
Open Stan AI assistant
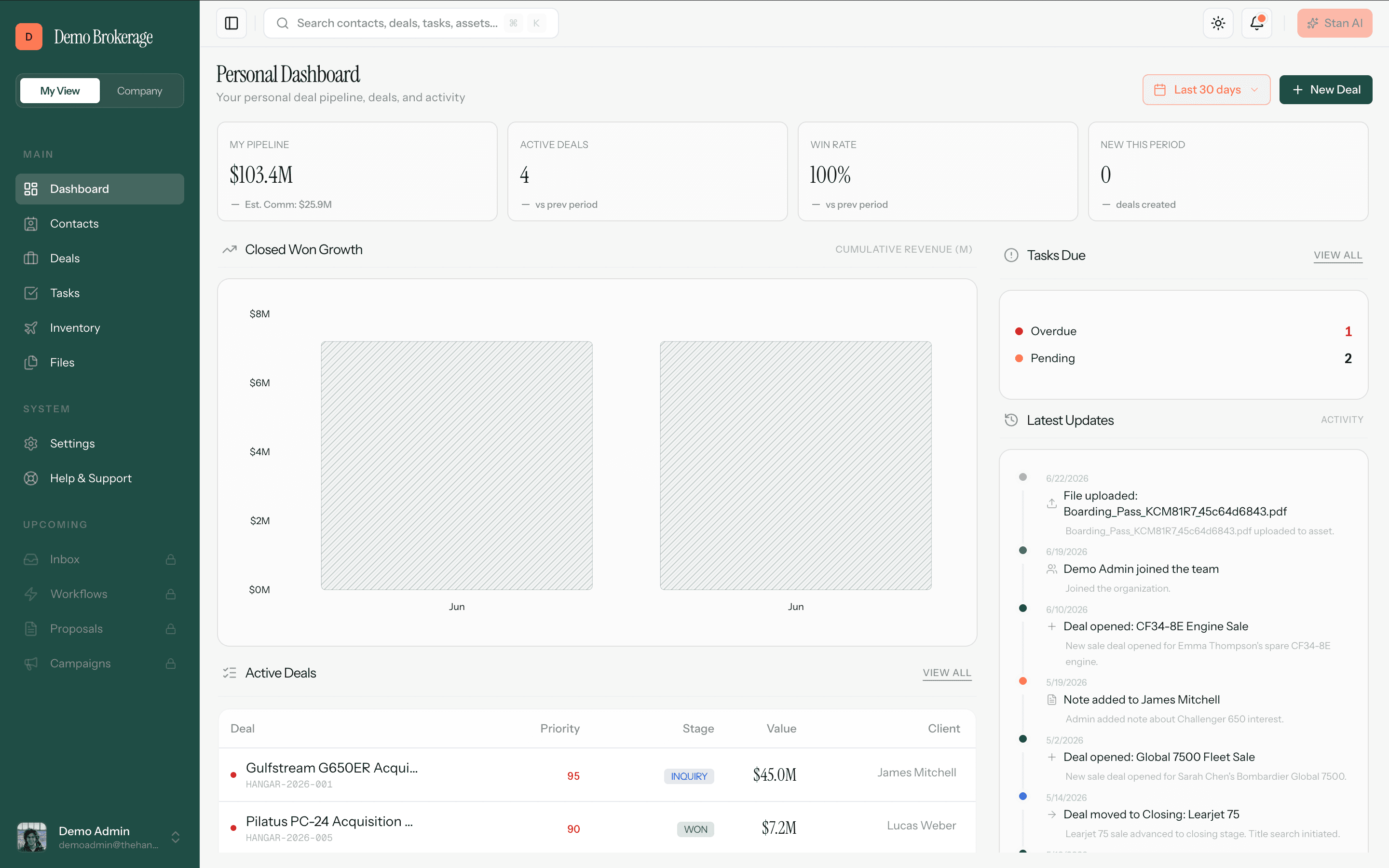1335,23
